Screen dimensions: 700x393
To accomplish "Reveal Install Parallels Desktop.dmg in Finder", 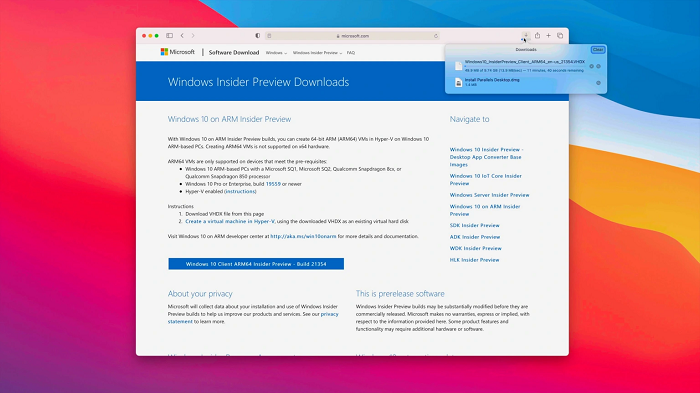I will [598, 83].
